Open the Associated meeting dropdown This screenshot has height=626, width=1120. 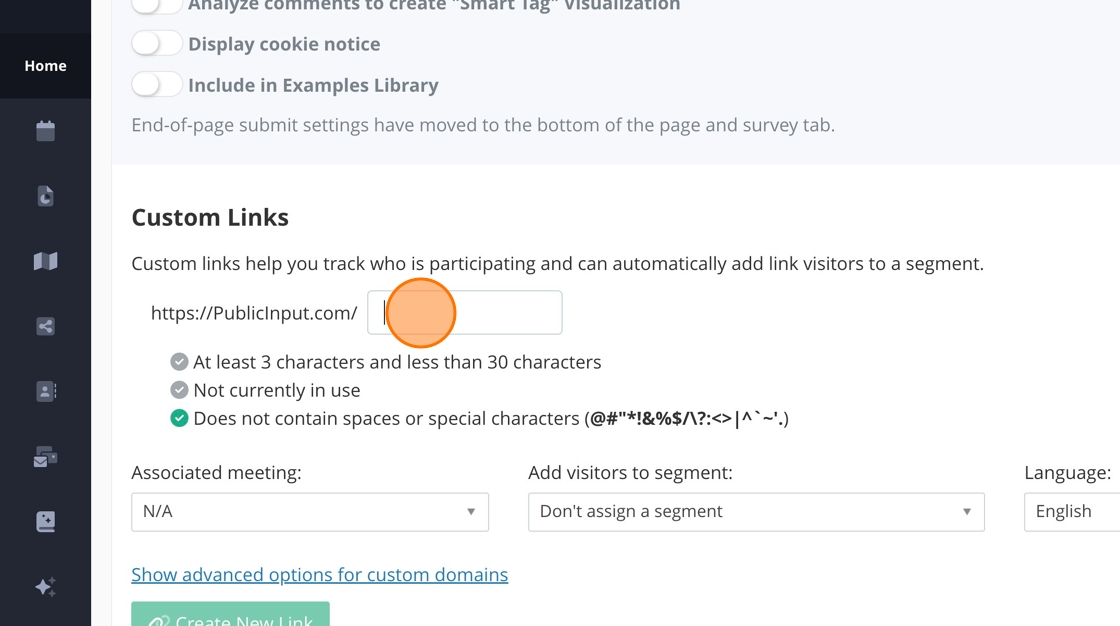310,512
